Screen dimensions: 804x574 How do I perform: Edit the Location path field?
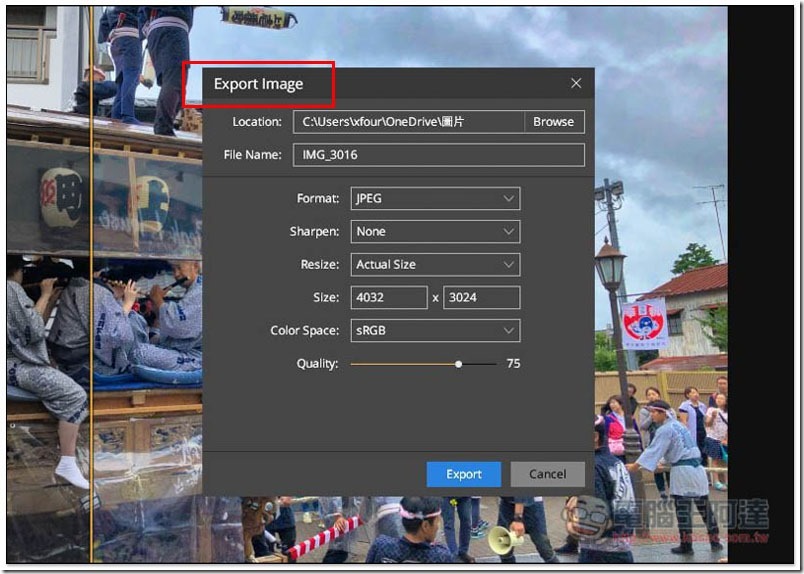click(409, 122)
